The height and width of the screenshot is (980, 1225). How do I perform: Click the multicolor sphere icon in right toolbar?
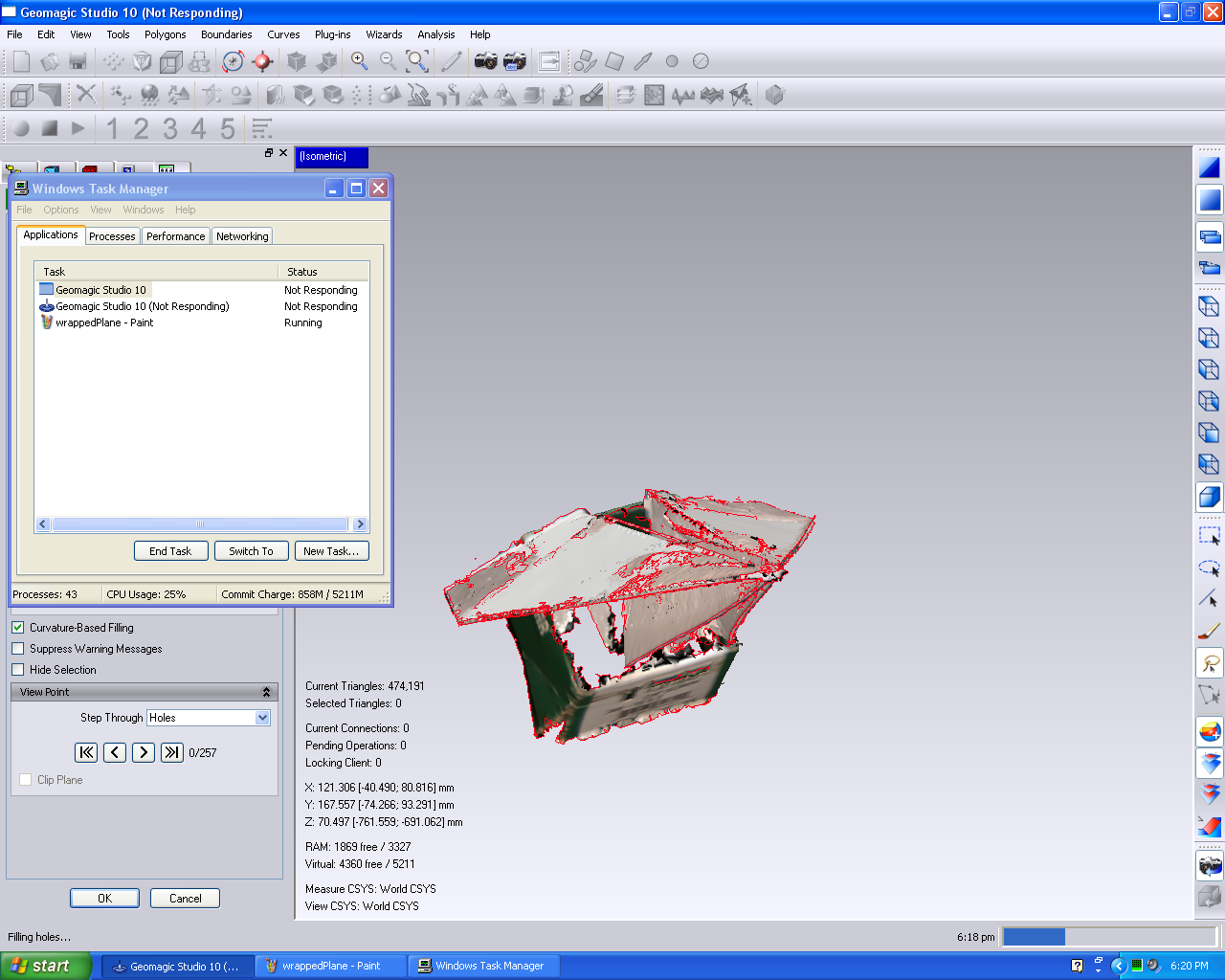click(x=1210, y=732)
